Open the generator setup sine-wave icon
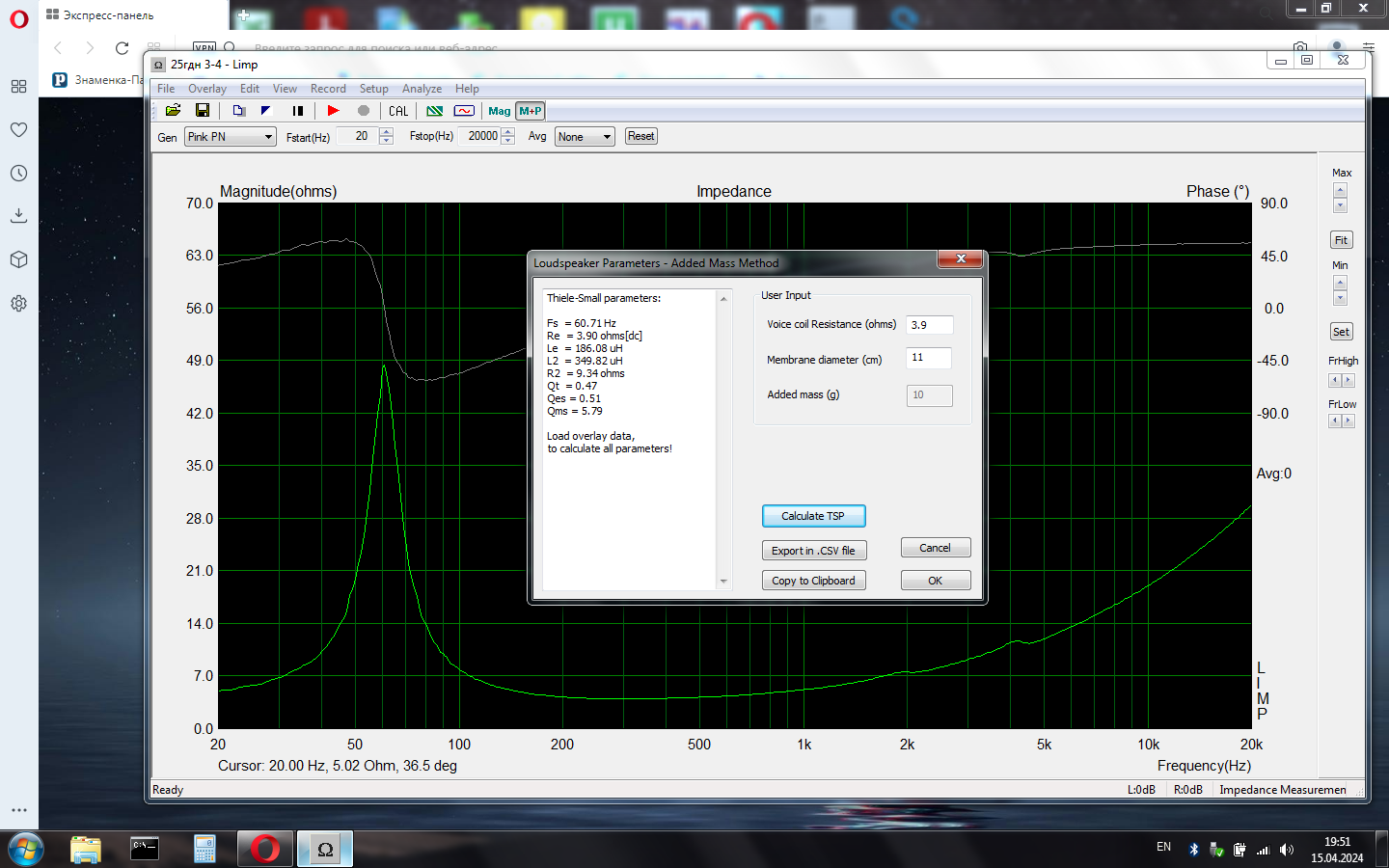Screen dimensions: 1389x868 tap(464, 111)
